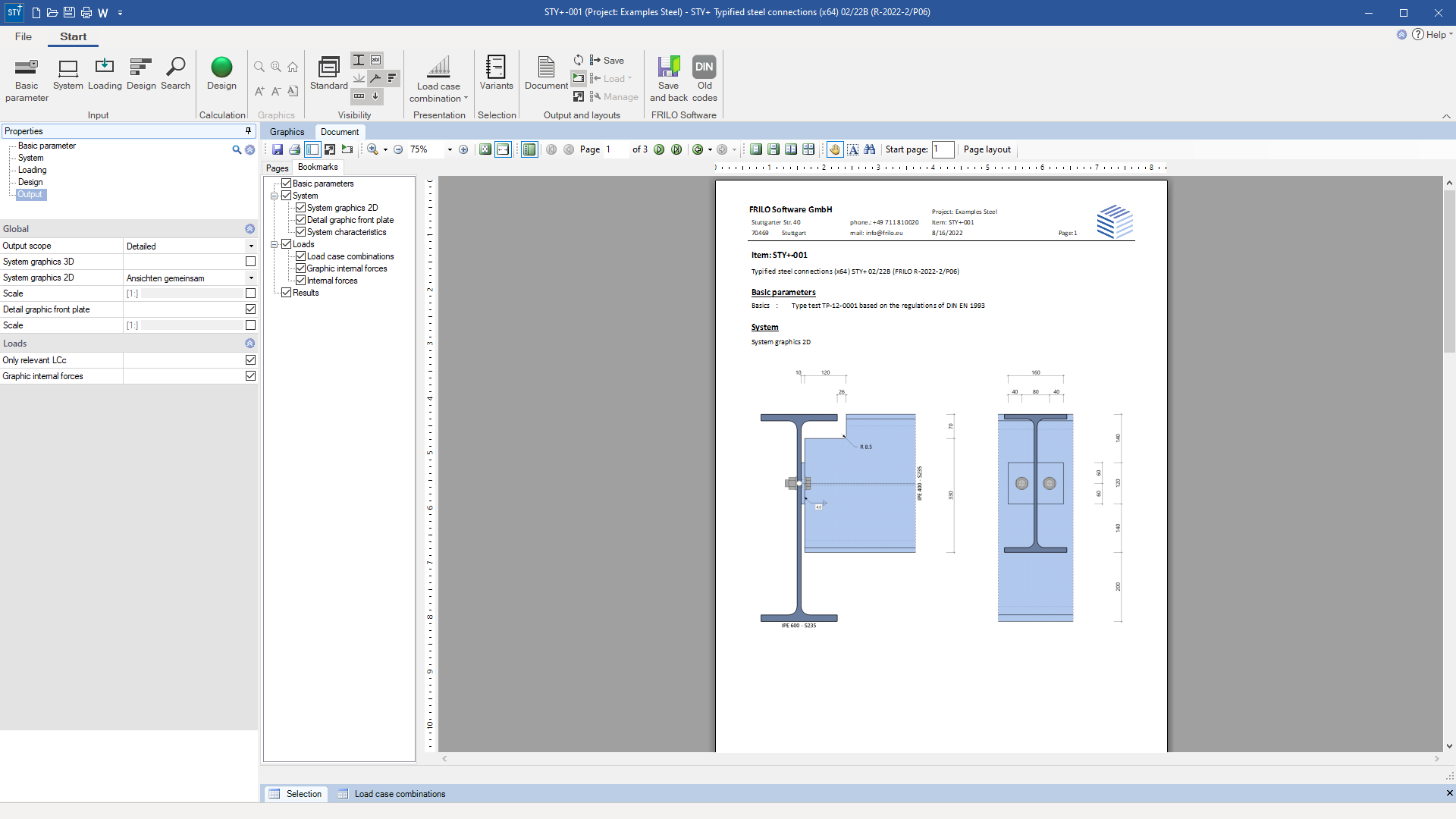Open Help menu button

point(1432,35)
